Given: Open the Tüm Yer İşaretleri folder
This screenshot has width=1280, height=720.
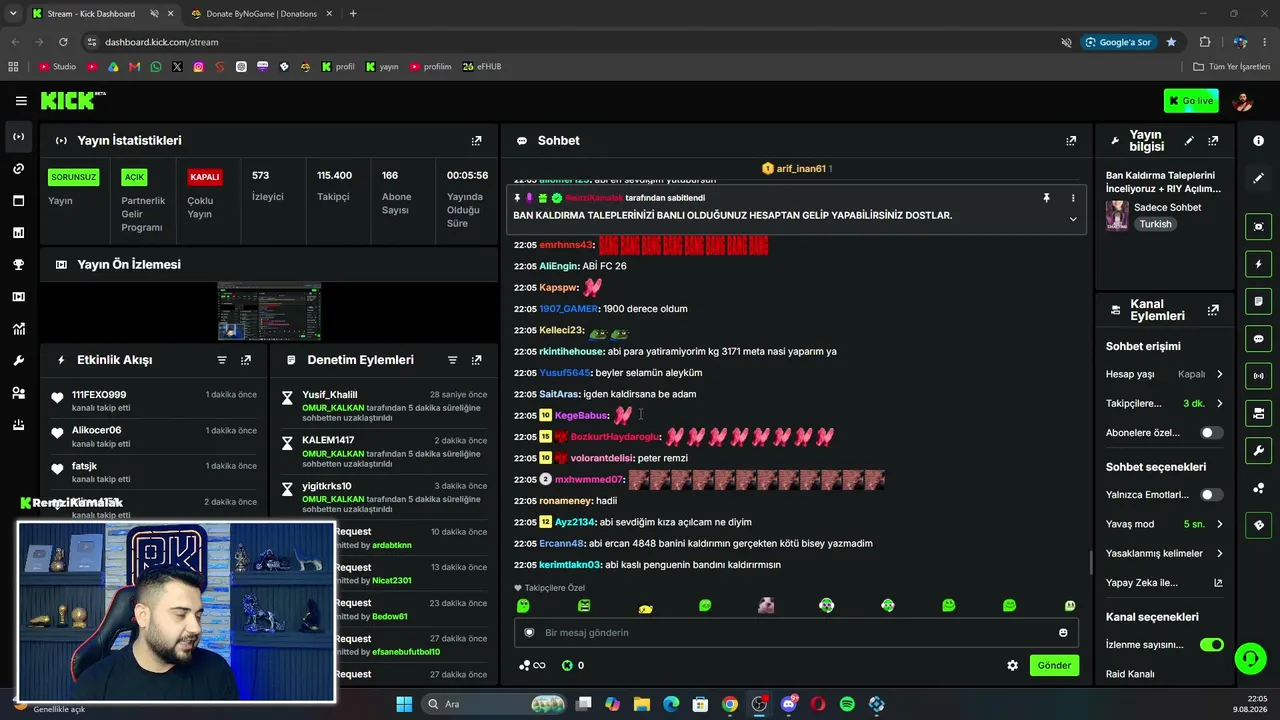Looking at the screenshot, I should (x=1232, y=67).
